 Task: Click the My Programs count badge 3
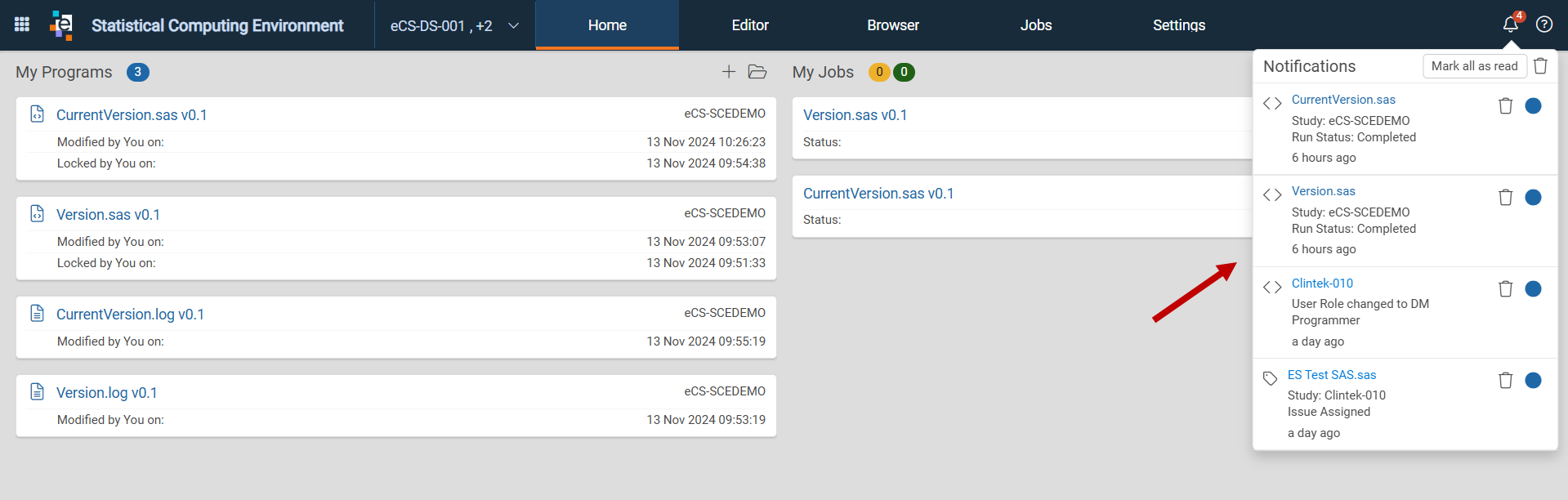137,72
